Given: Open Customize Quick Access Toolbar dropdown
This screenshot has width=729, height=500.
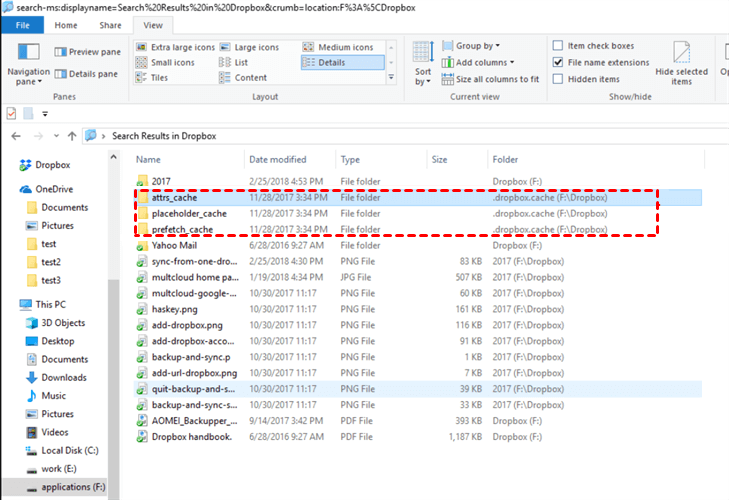Looking at the screenshot, I should coord(45,113).
